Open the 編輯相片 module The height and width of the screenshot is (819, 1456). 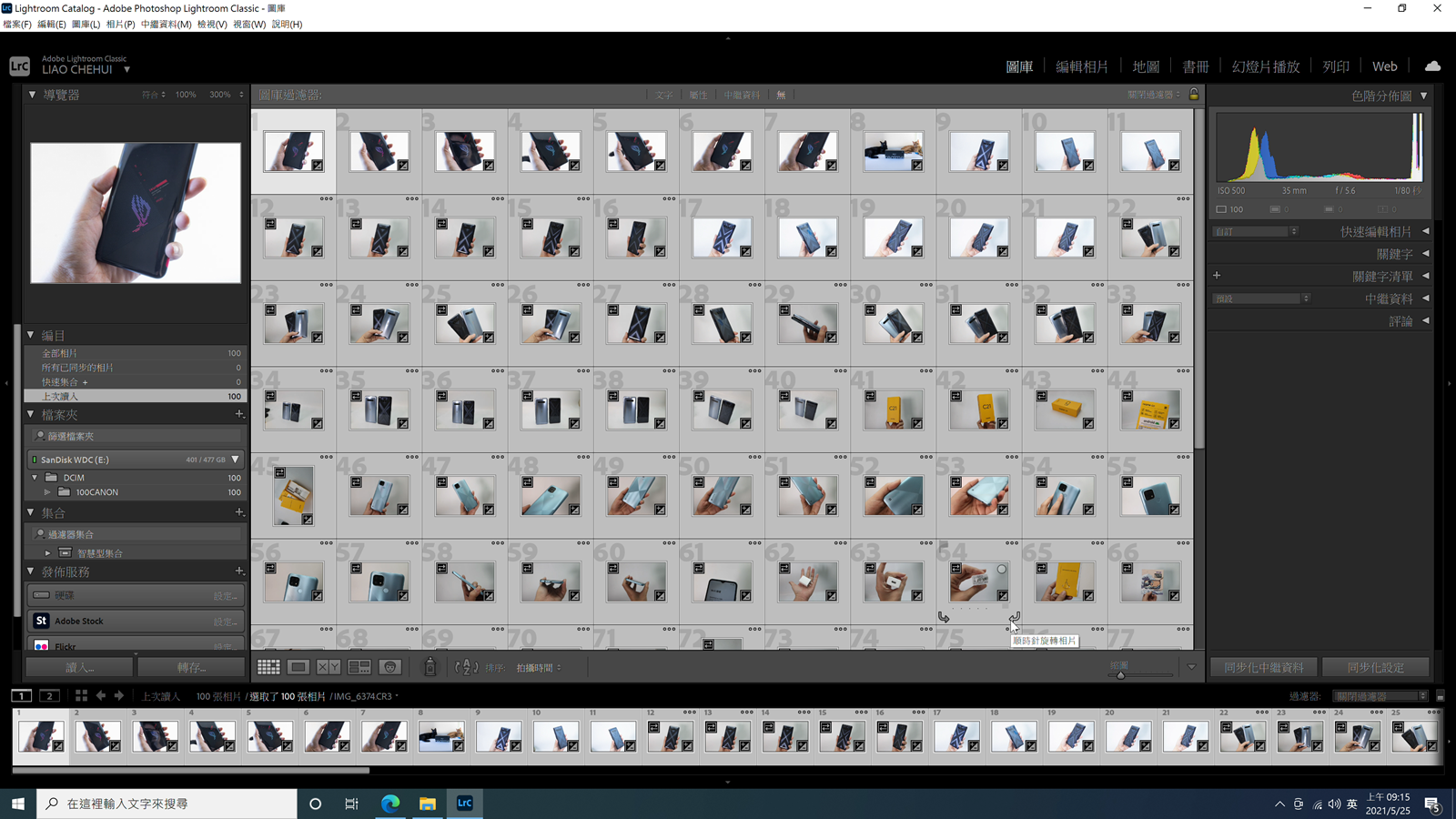(x=1081, y=66)
